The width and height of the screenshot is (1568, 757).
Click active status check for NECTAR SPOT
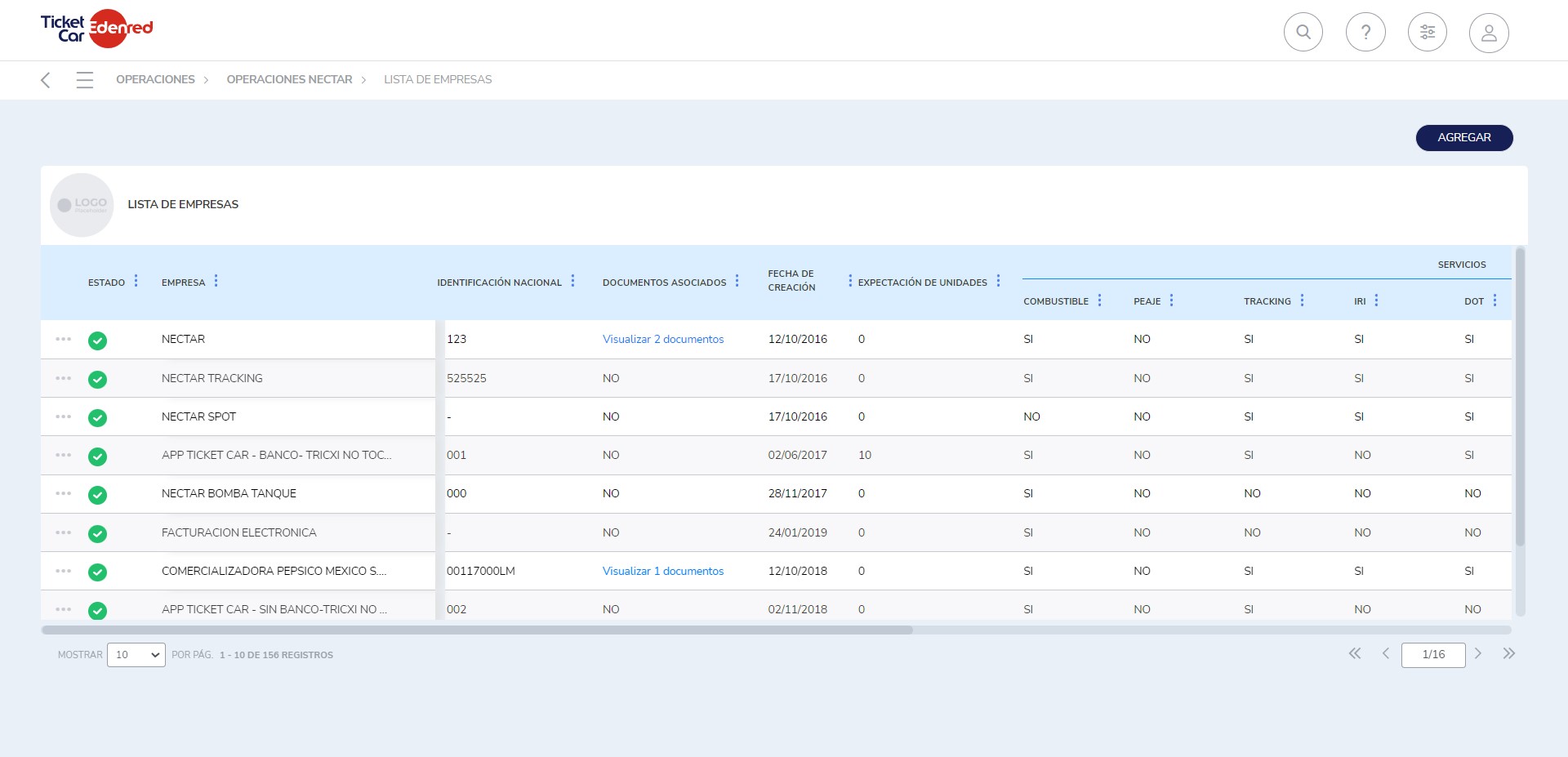click(x=97, y=418)
